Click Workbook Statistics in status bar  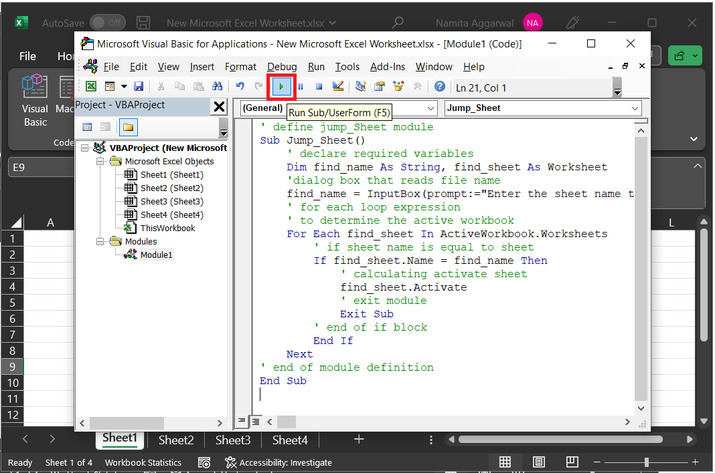click(143, 463)
